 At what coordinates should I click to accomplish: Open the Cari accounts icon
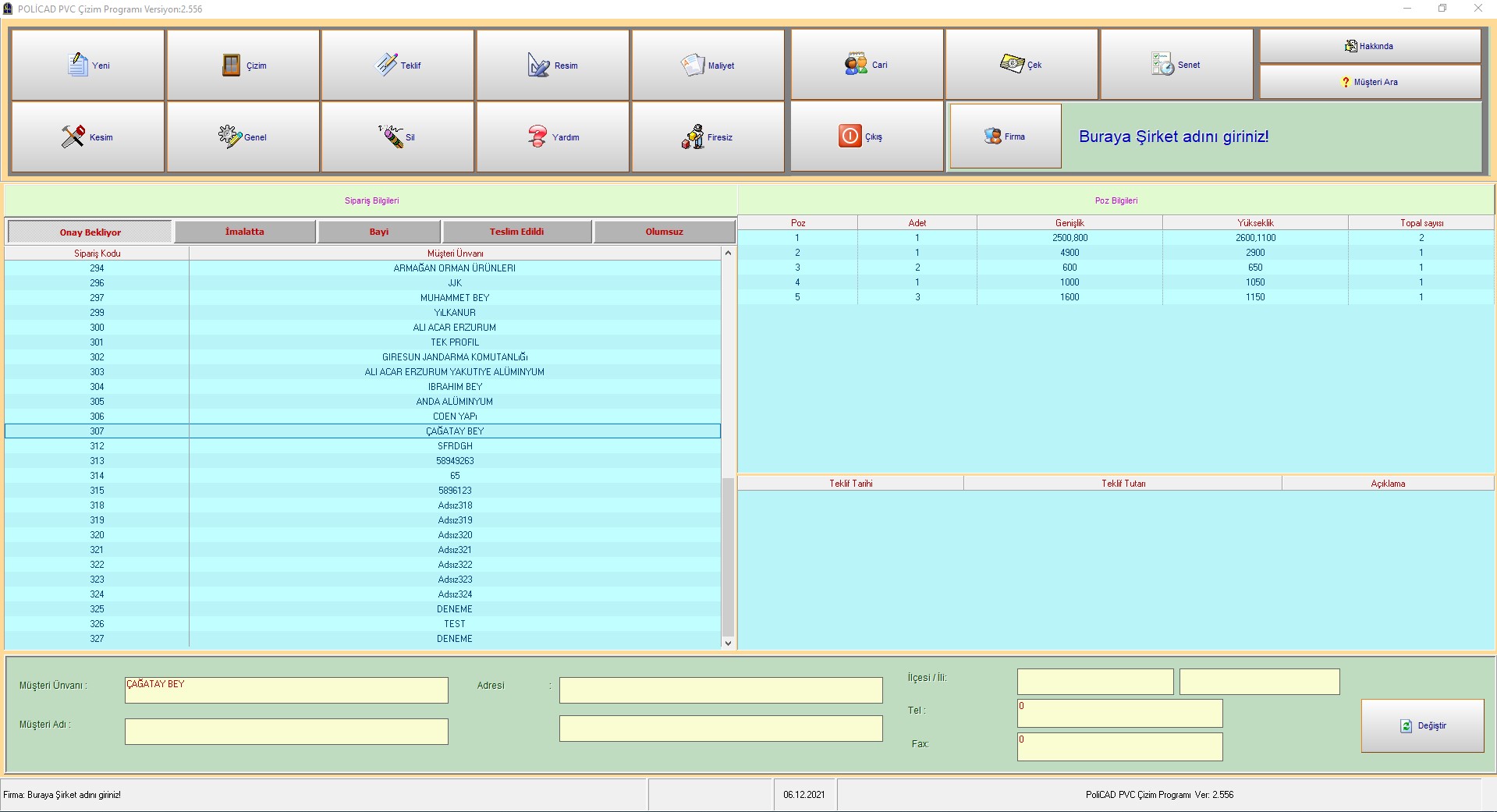[x=856, y=64]
